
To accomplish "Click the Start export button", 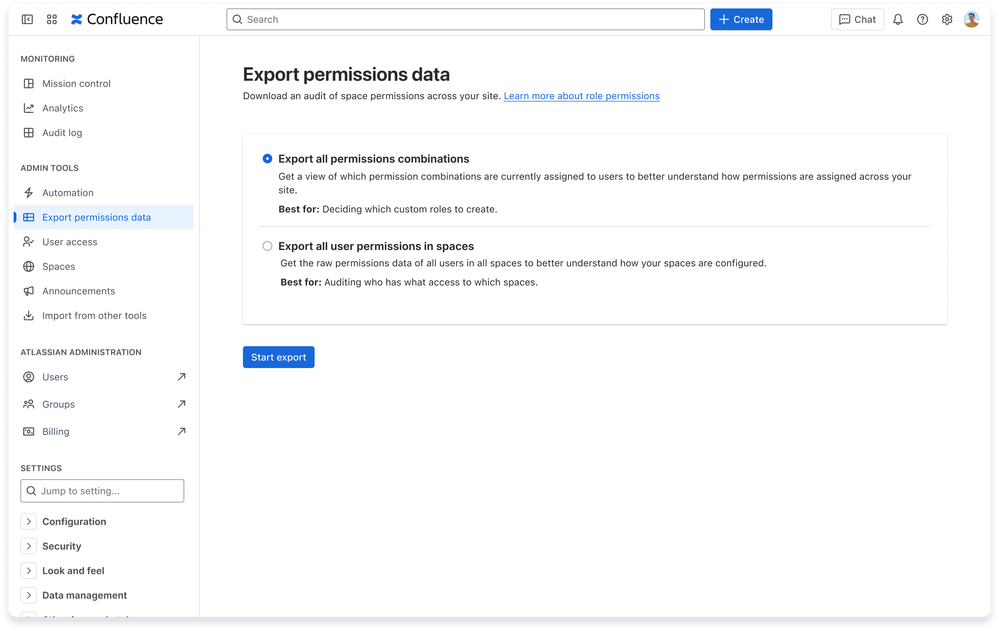I will [x=278, y=357].
